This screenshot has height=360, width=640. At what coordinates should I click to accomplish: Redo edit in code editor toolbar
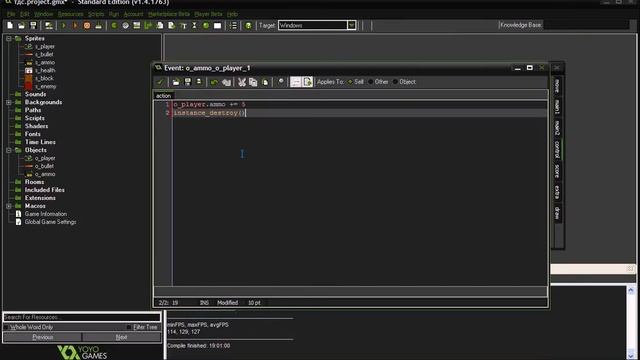point(227,82)
